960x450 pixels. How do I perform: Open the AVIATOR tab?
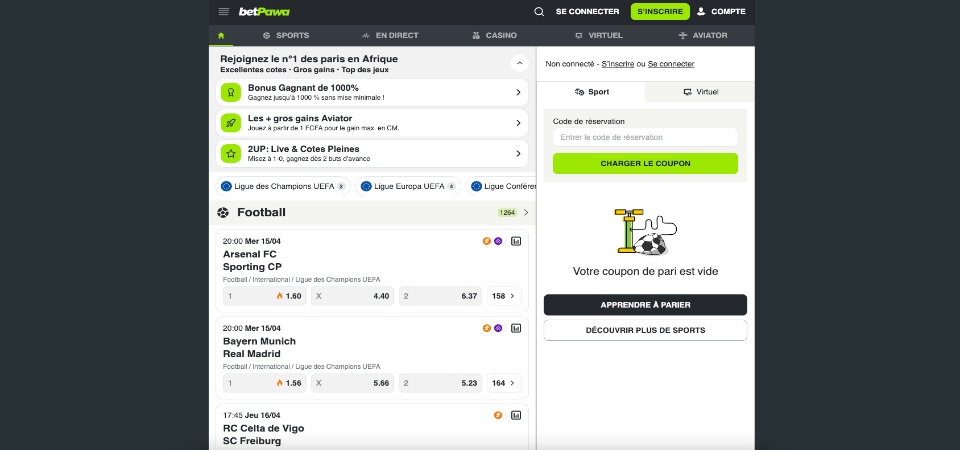[x=703, y=36]
